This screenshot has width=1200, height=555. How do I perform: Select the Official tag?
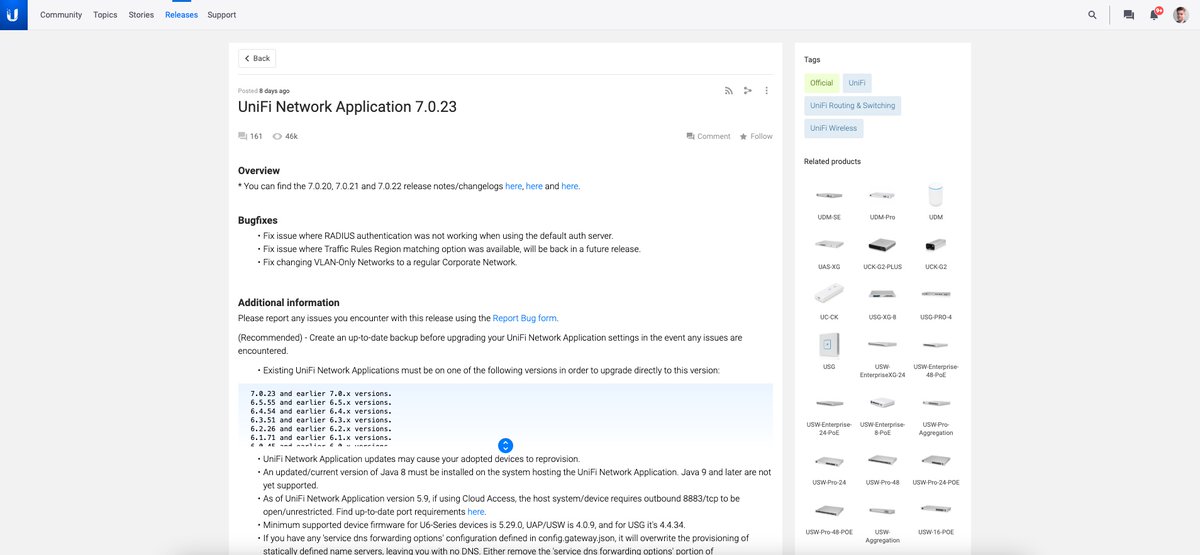coord(821,83)
